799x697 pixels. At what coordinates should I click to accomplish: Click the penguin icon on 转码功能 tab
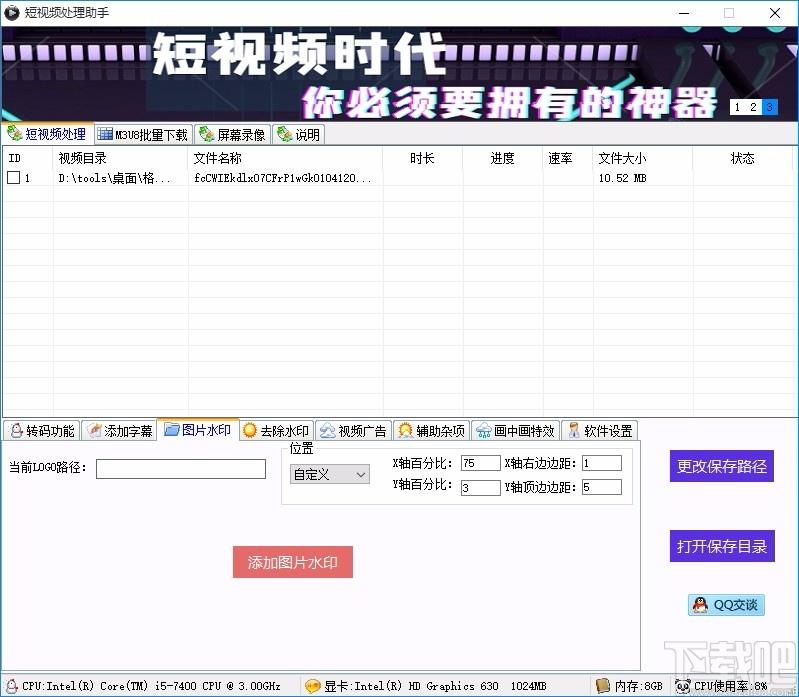point(17,431)
